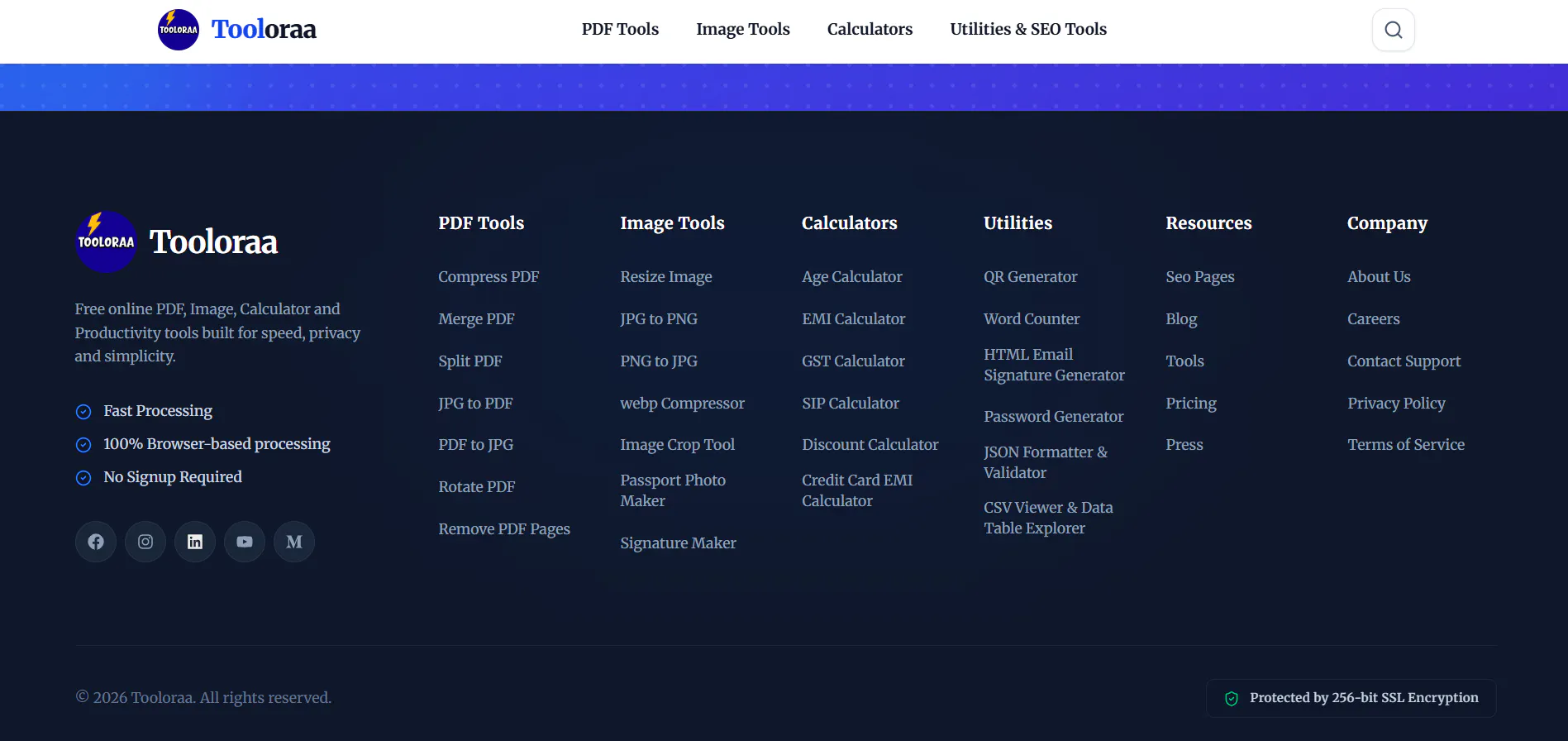Click the 100% Browser-based processing text
This screenshot has height=741, width=1568.
tap(217, 444)
